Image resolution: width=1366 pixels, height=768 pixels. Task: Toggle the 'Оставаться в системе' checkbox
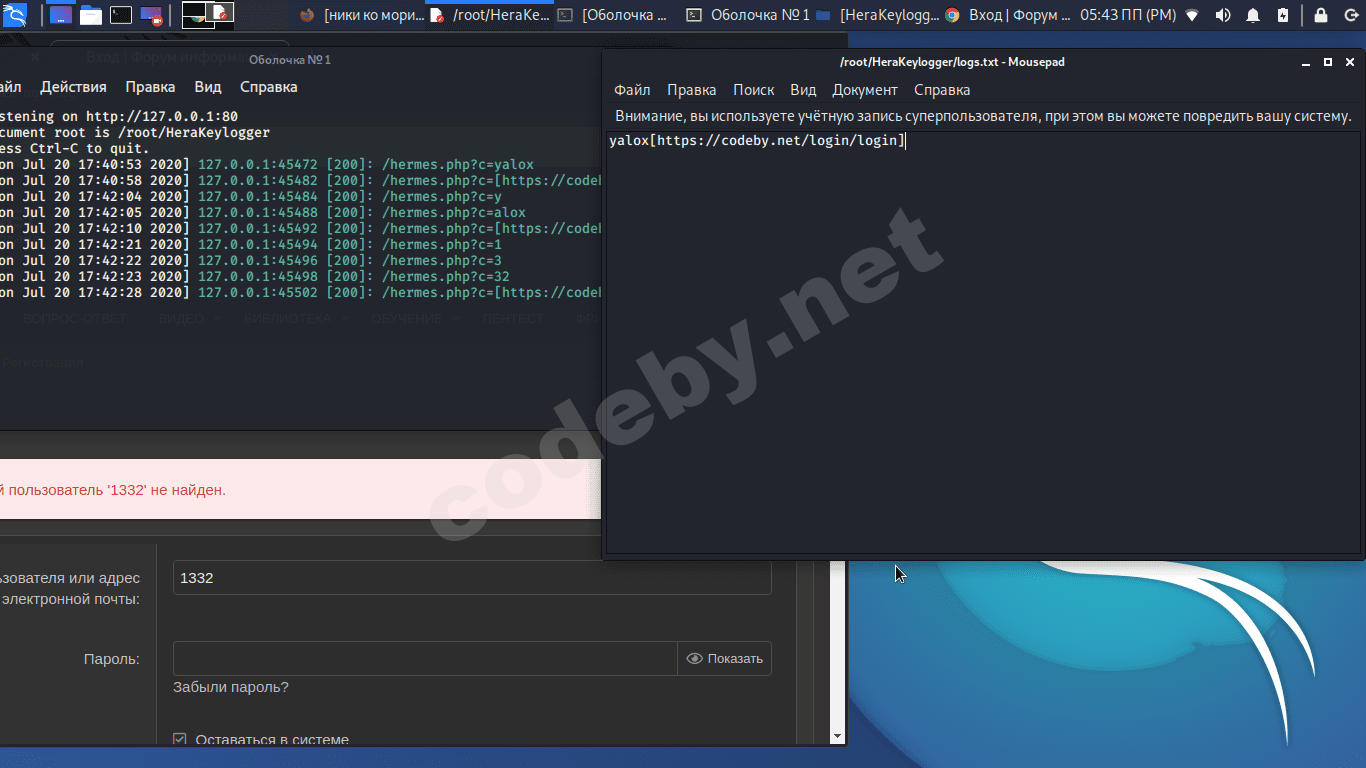pos(180,740)
